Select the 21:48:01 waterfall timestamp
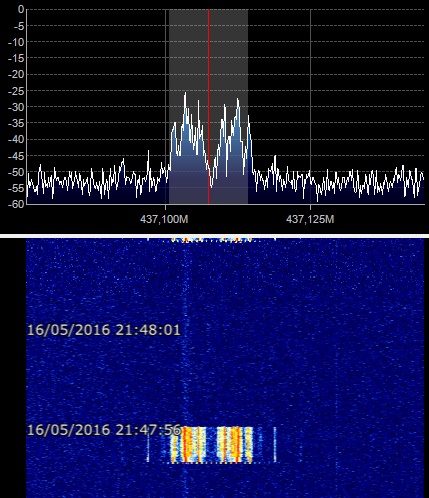This screenshot has height=498, width=429. (104, 330)
